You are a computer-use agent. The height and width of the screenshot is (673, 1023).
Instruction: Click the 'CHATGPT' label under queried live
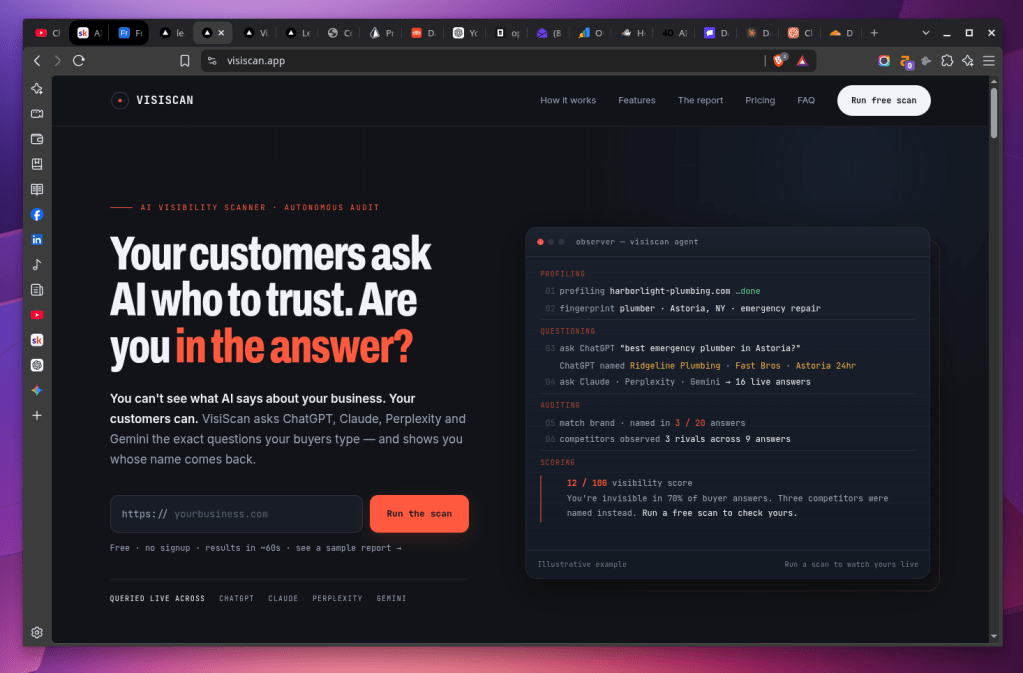tap(236, 598)
